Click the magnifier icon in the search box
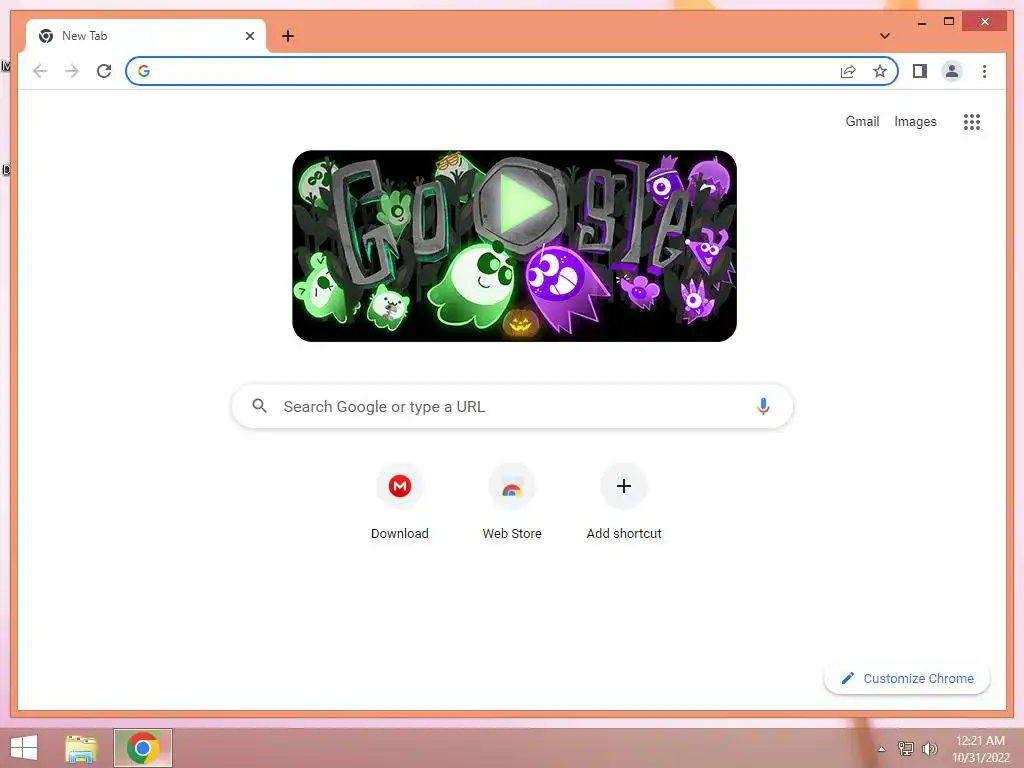 point(259,406)
